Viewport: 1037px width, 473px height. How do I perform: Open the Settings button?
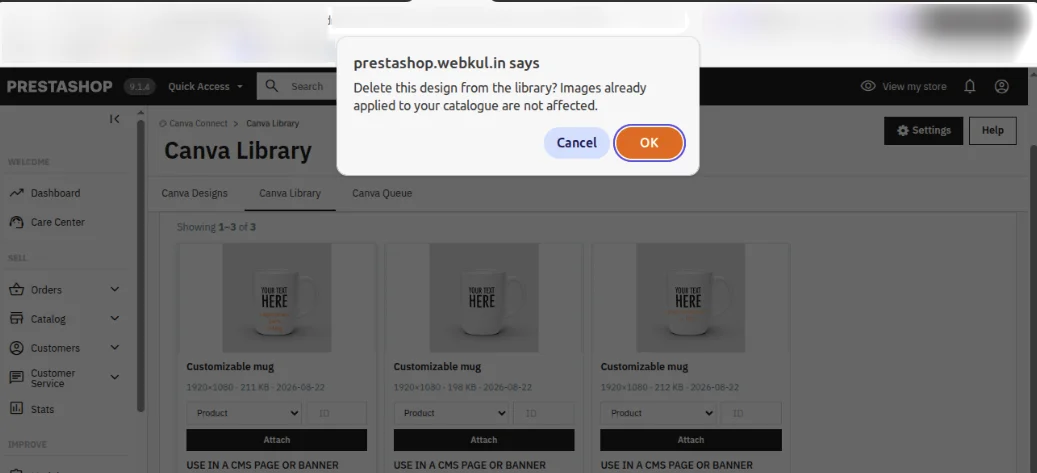(924, 130)
